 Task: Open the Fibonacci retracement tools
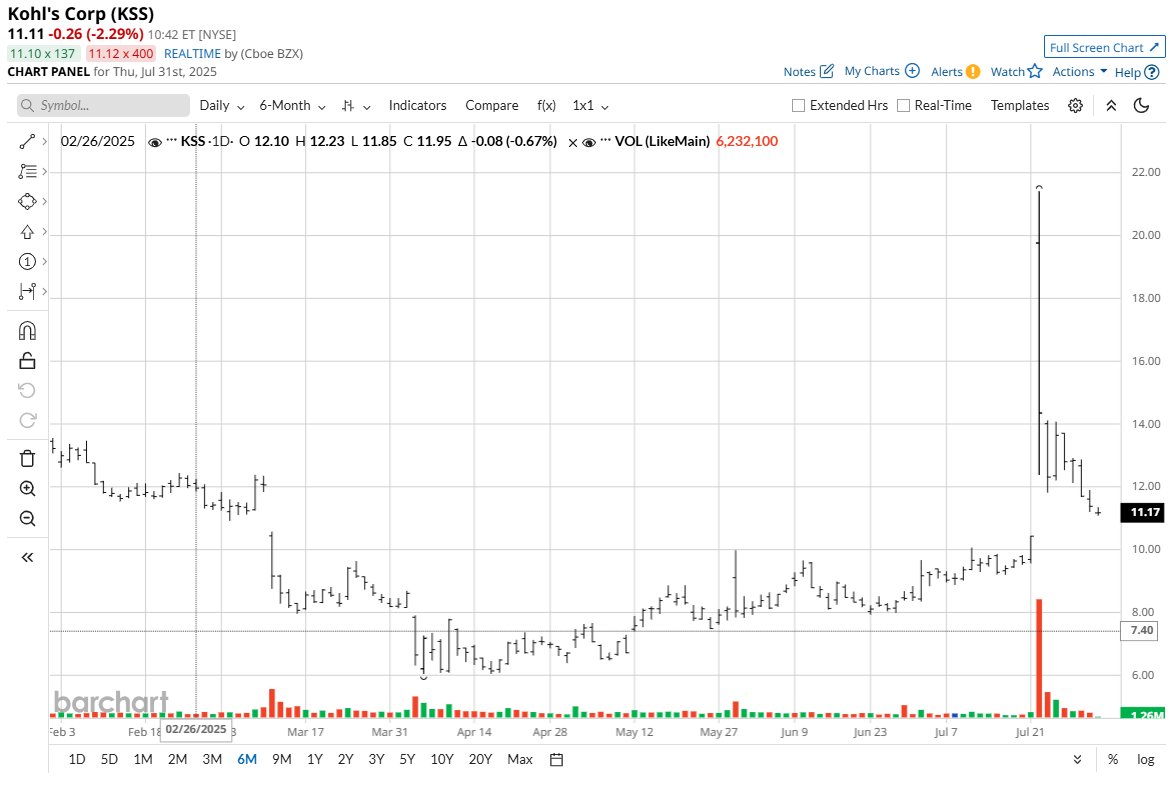tap(27, 171)
